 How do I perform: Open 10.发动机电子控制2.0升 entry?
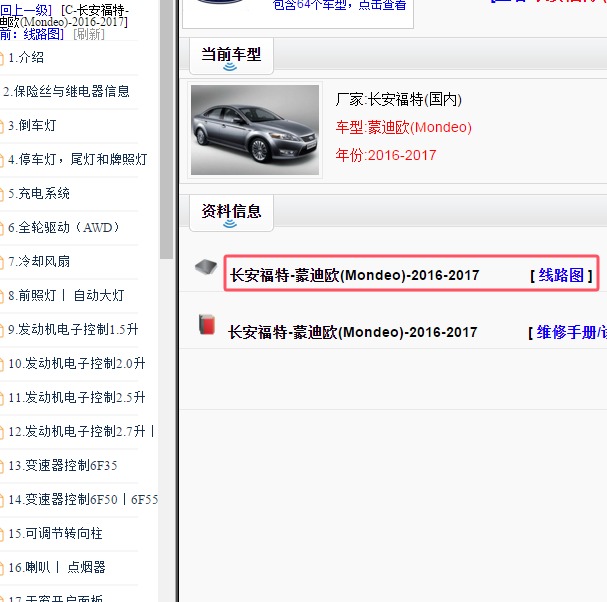pos(77,364)
